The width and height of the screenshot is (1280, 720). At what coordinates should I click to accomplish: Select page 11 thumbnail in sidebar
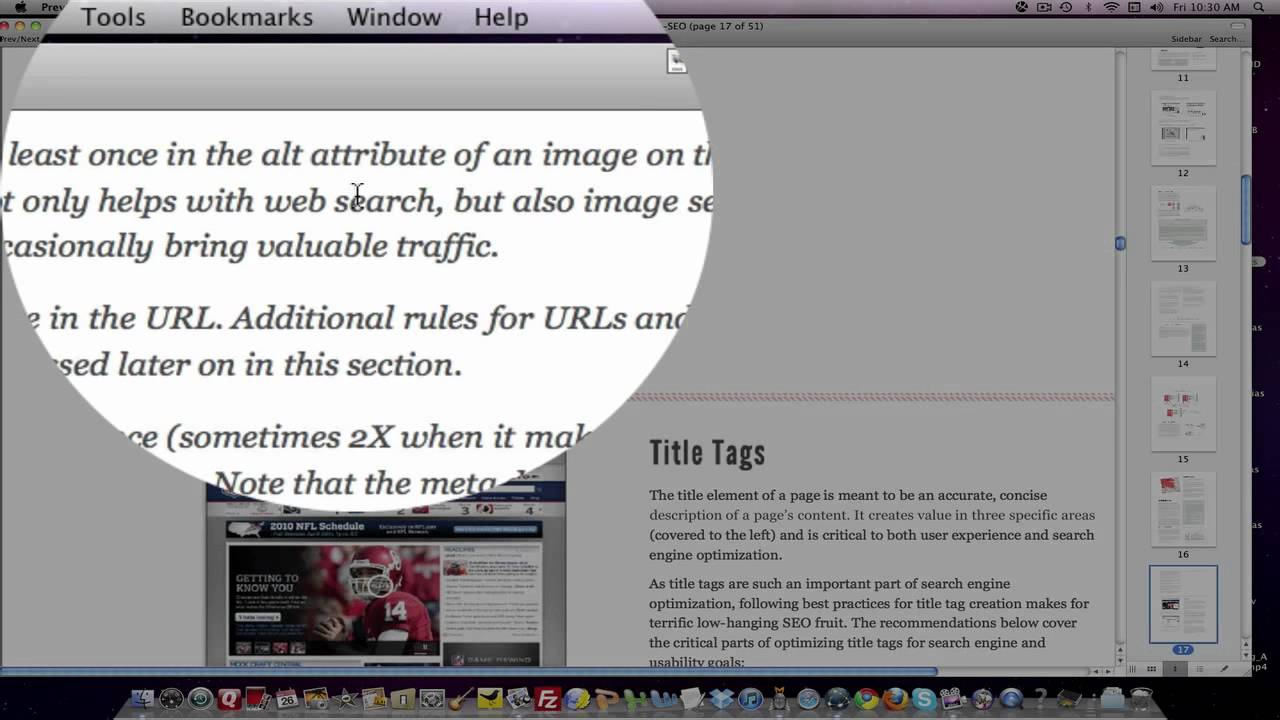pos(1183,58)
